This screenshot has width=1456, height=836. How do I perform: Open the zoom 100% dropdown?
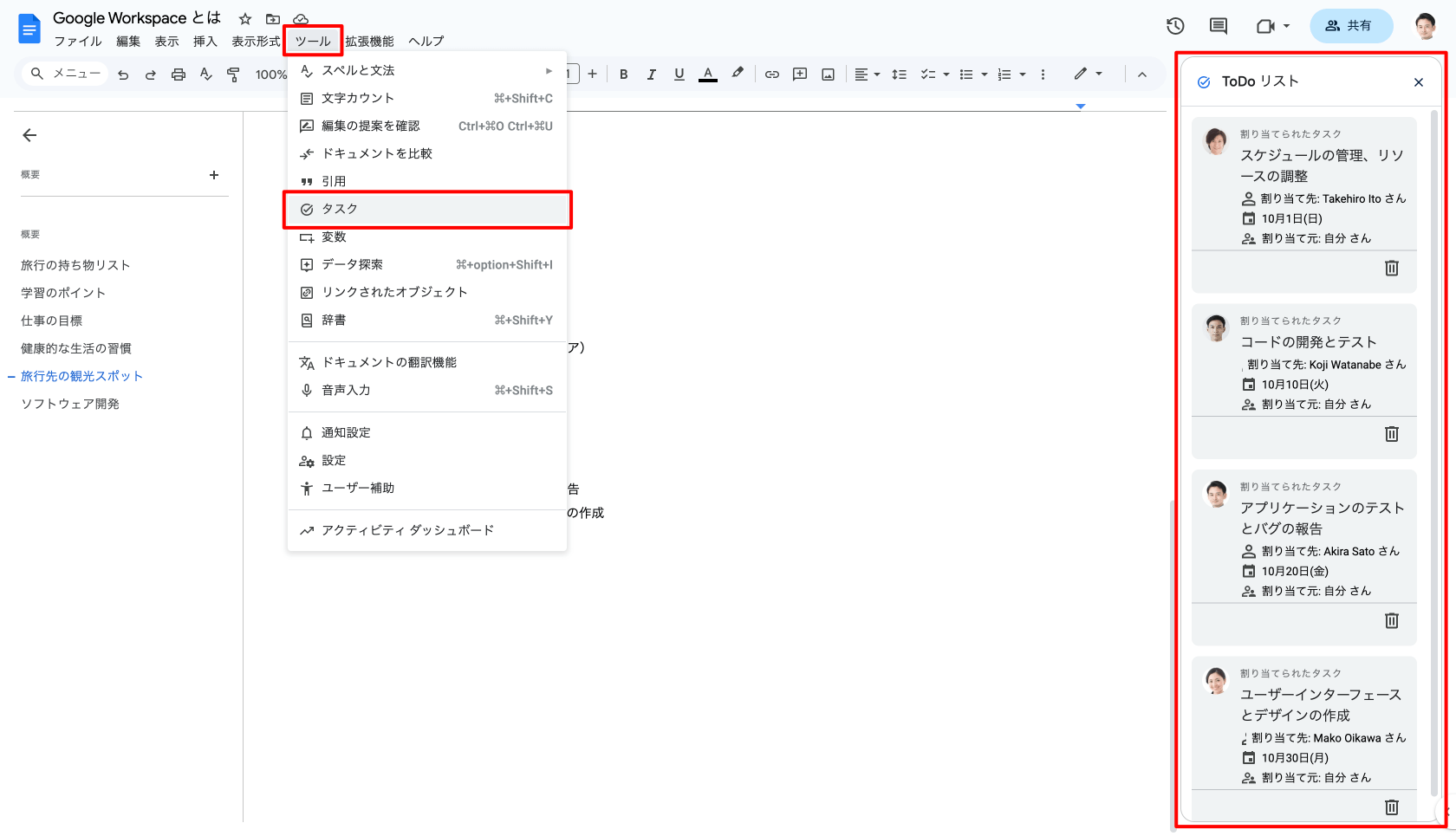[x=270, y=75]
